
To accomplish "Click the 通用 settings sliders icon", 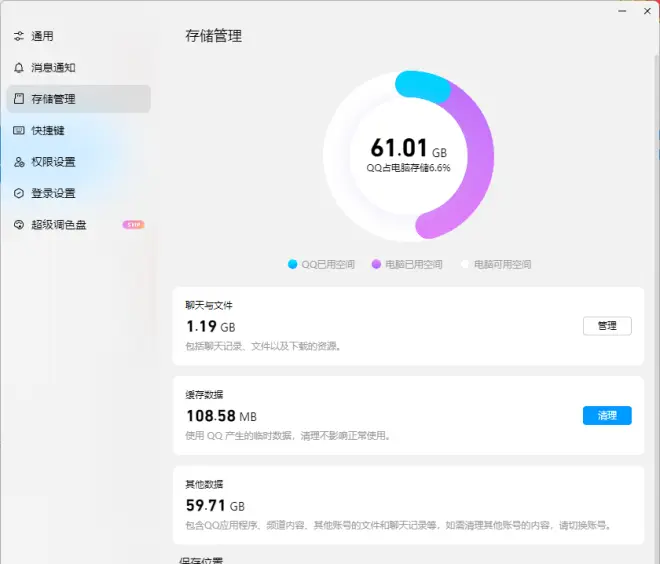I will (19, 36).
